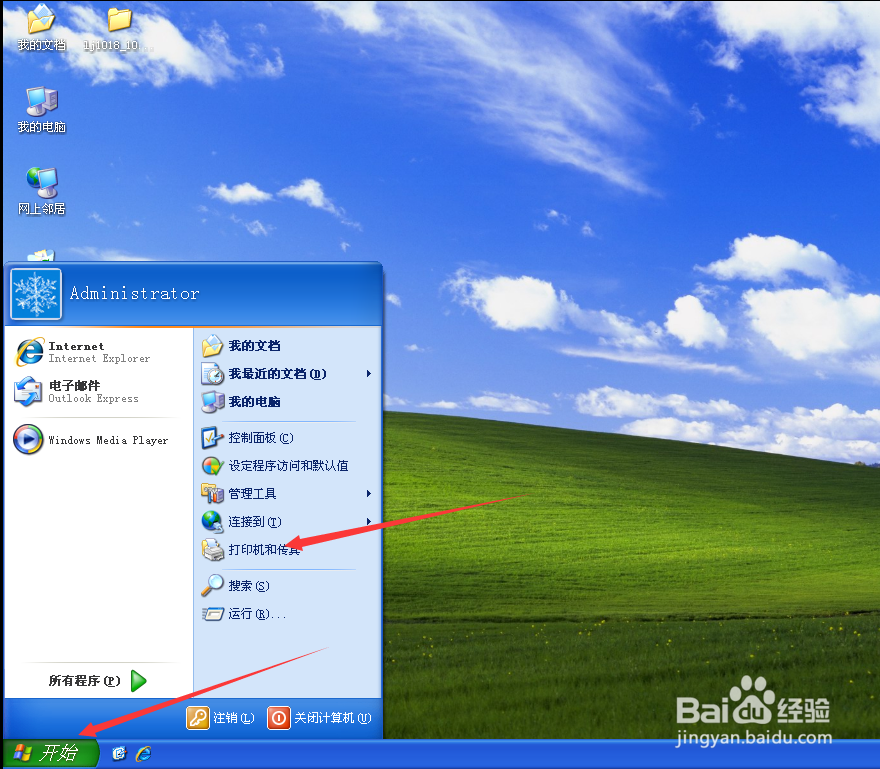The image size is (880, 769).
Task: Open 搜索(S) from Start menu
Action: pyautogui.click(x=287, y=586)
